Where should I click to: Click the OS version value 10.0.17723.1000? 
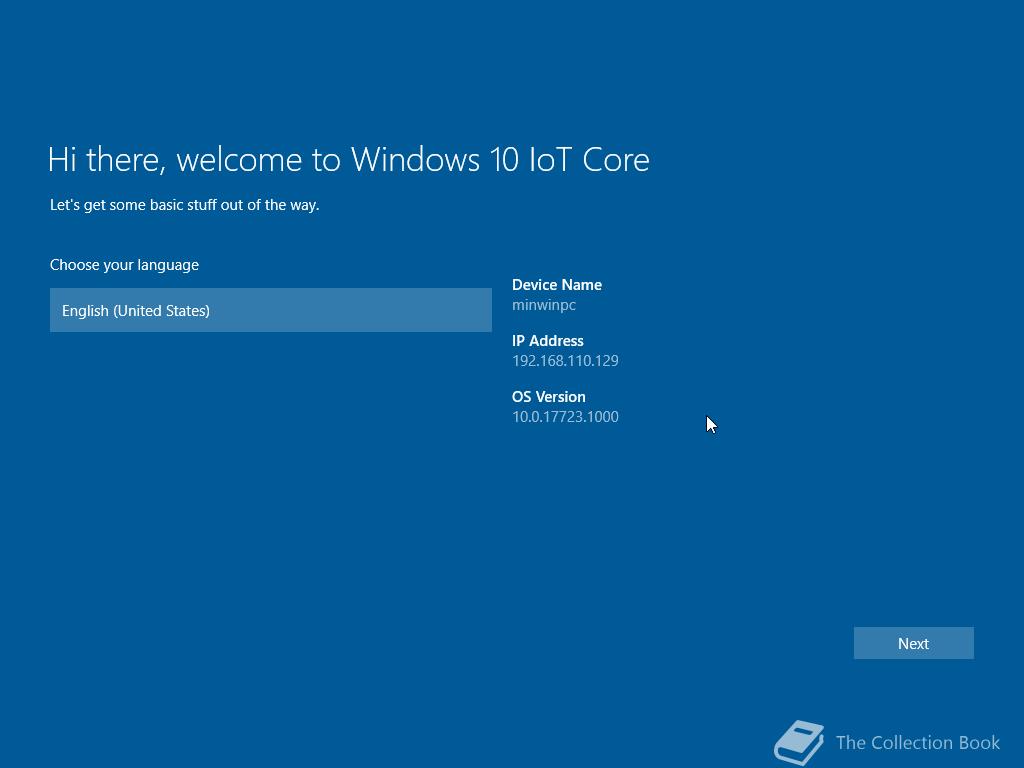coord(565,417)
